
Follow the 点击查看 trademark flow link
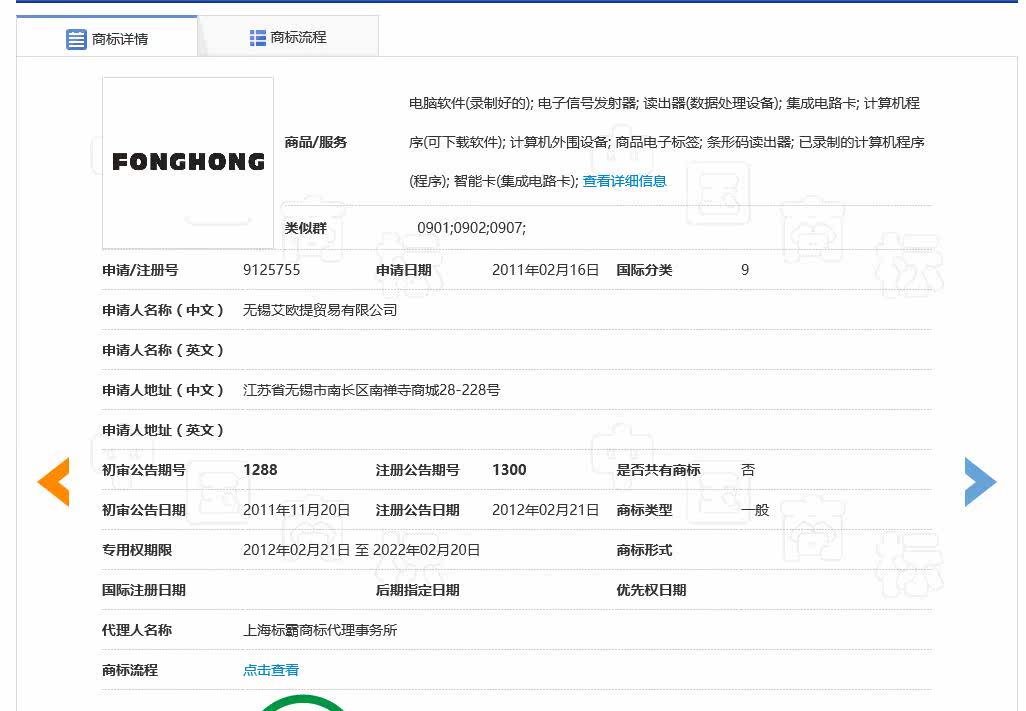pos(271,670)
